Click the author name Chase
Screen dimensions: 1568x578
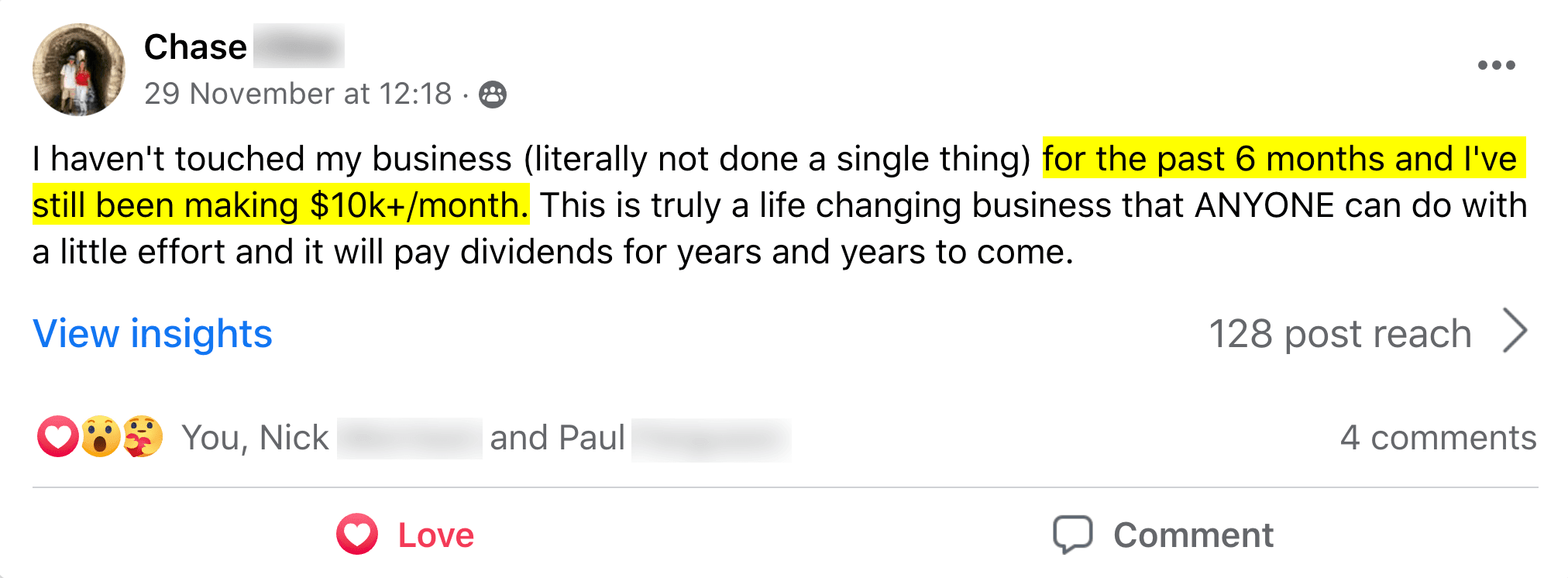(195, 47)
